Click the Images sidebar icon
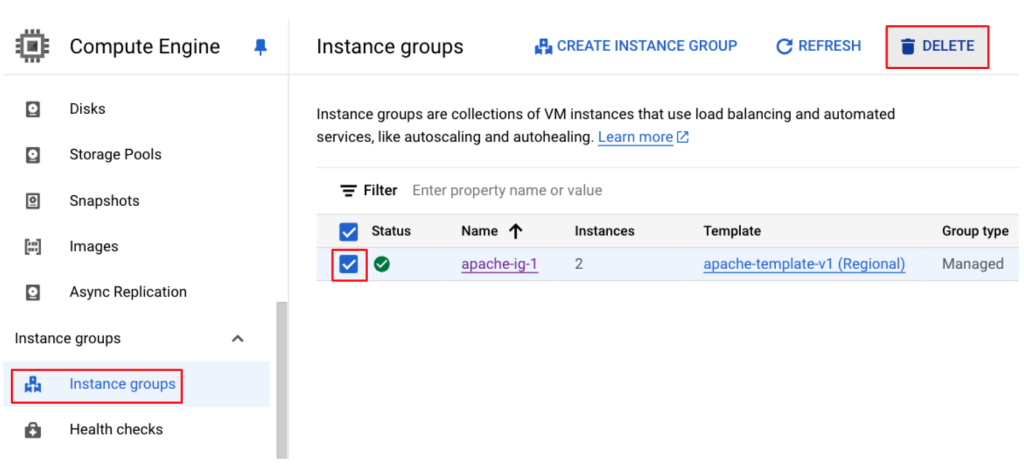The height and width of the screenshot is (464, 1024). pos(33,246)
